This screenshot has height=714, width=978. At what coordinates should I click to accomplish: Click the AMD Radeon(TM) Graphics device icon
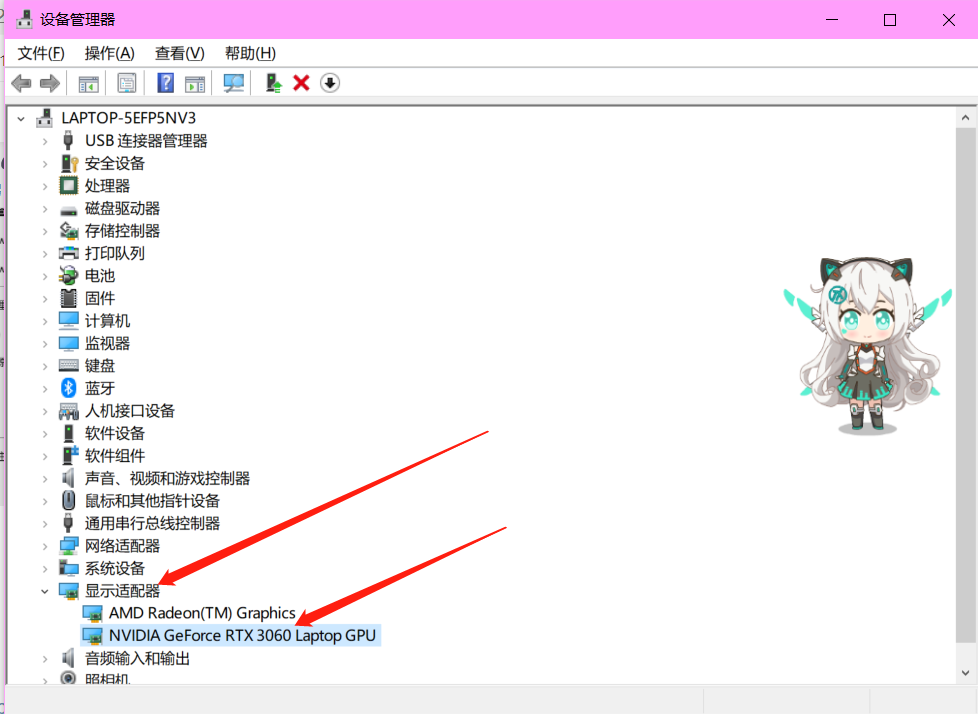(92, 614)
